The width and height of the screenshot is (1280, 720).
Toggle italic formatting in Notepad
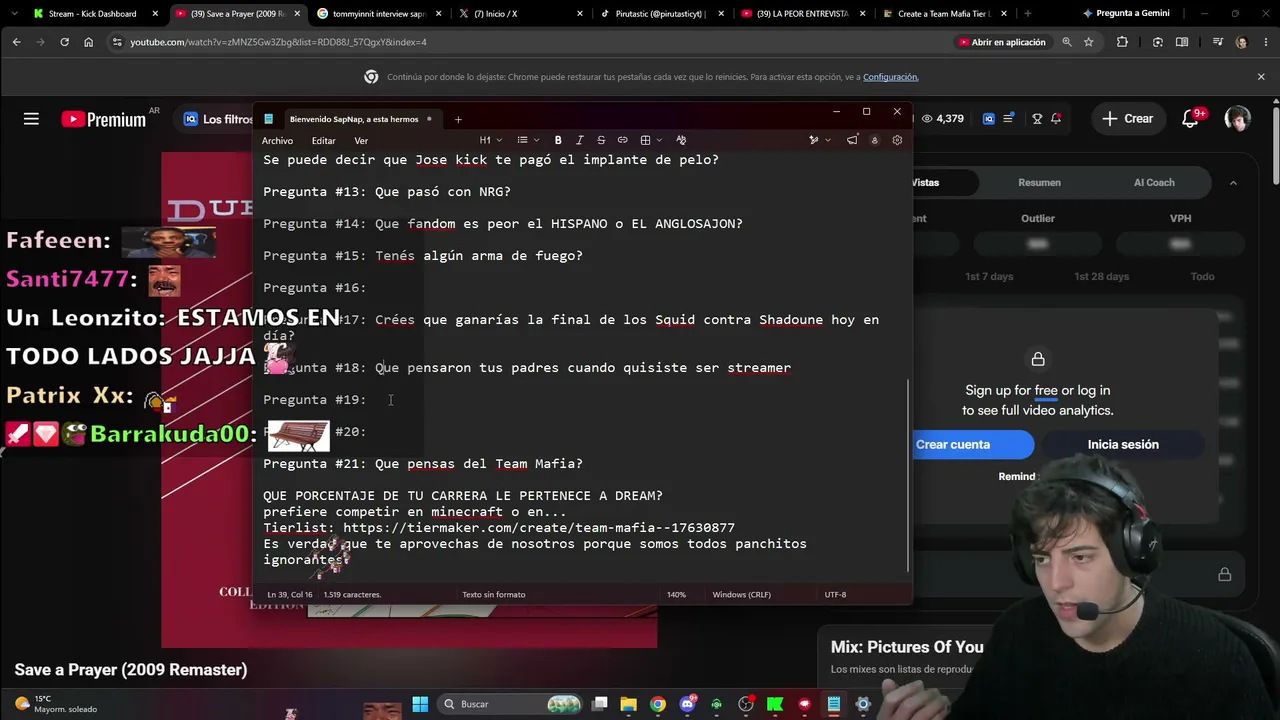(579, 140)
